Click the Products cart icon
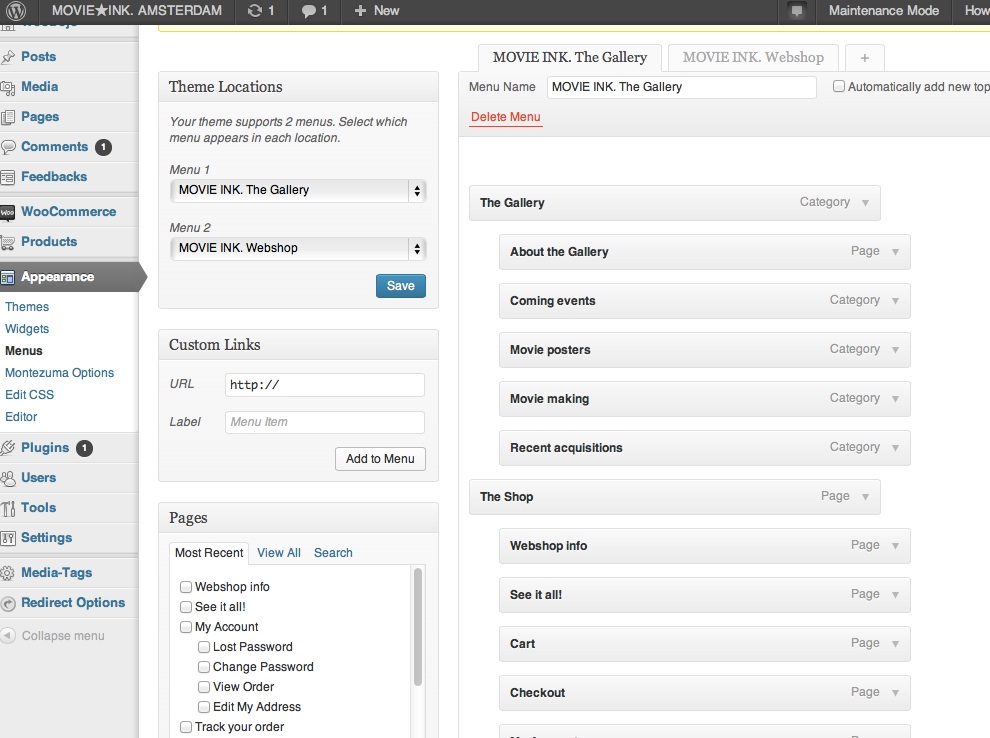Screen dimensions: 990x738 tap(8, 242)
